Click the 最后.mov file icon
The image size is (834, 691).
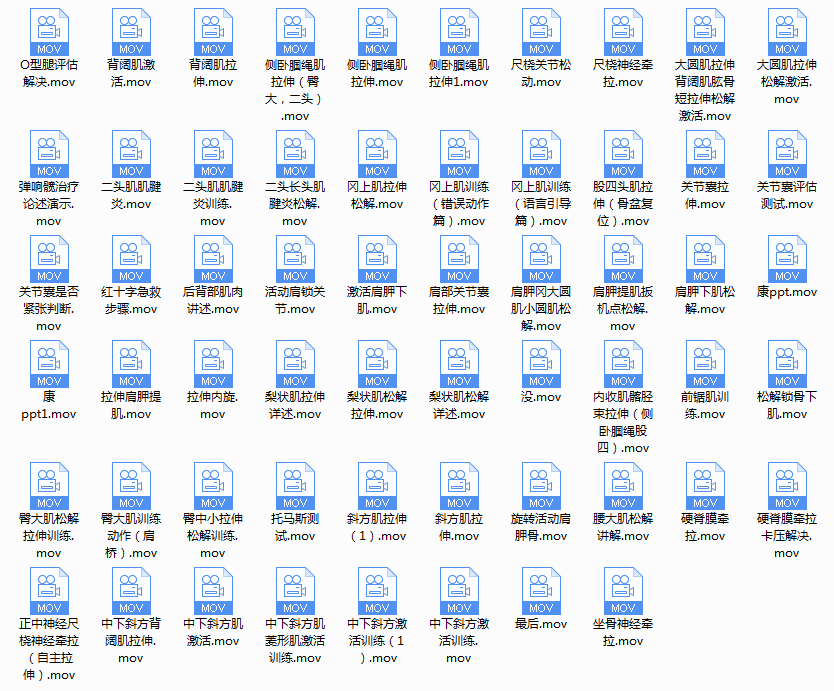pyautogui.click(x=541, y=590)
